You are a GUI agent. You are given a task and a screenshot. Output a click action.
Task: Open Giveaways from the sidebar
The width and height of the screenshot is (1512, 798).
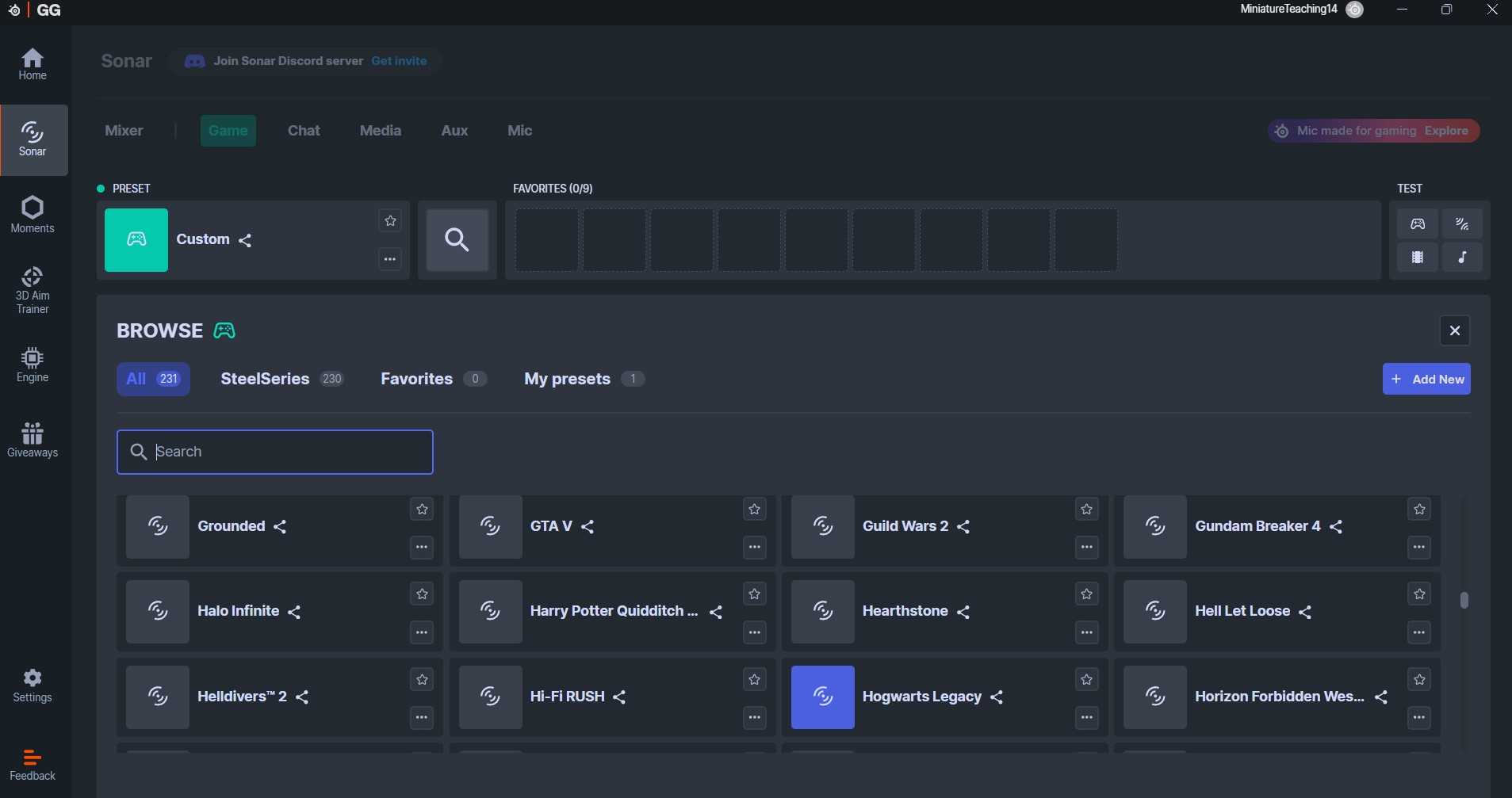[33, 440]
